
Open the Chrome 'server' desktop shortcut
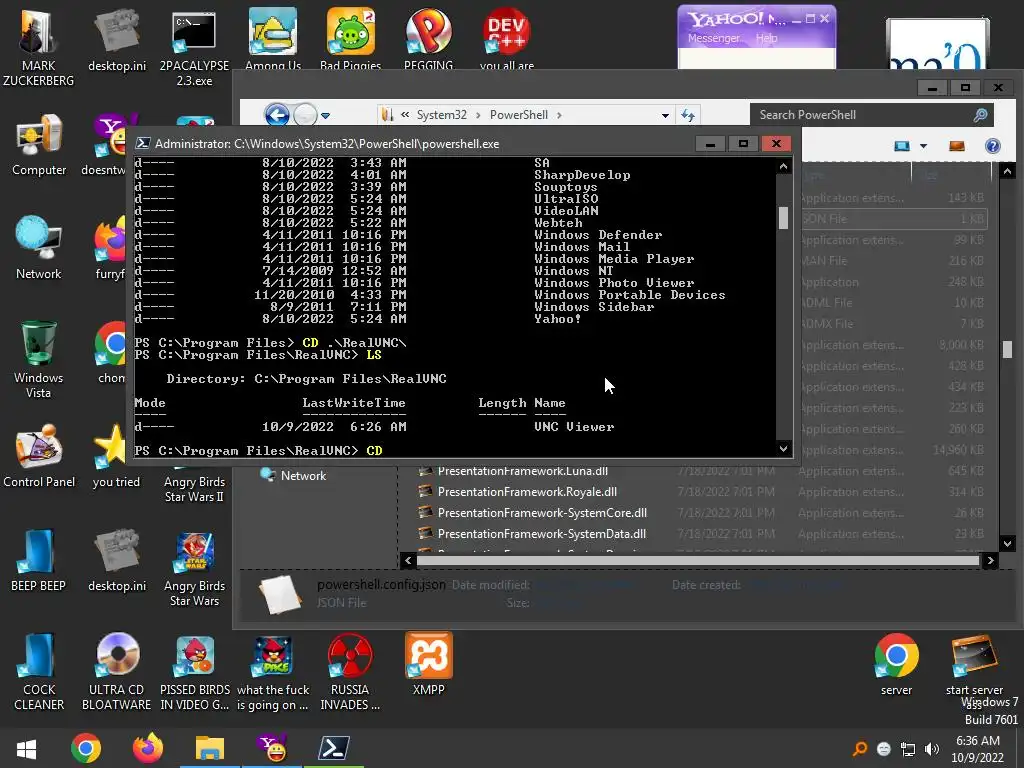pos(896,664)
